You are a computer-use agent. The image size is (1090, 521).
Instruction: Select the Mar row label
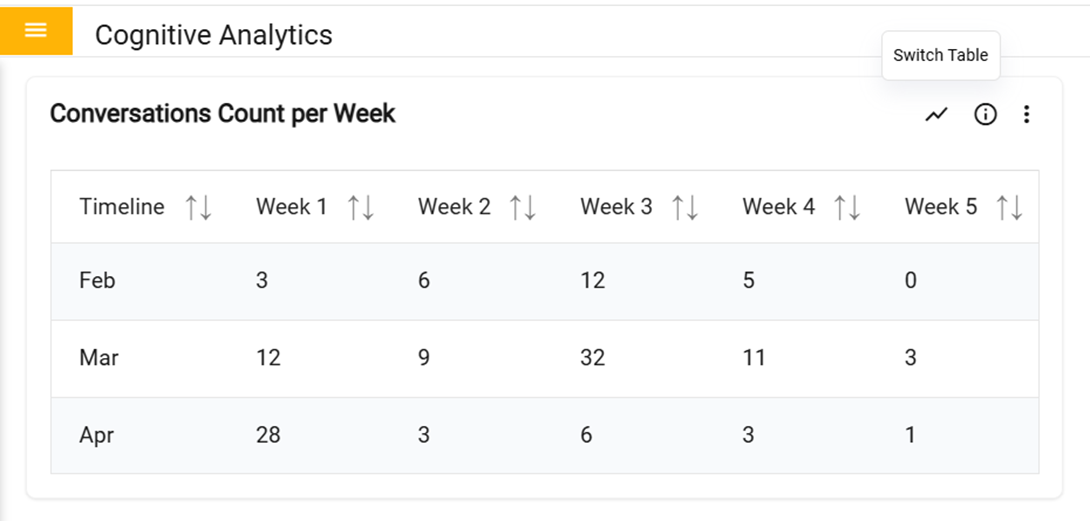[x=99, y=358]
